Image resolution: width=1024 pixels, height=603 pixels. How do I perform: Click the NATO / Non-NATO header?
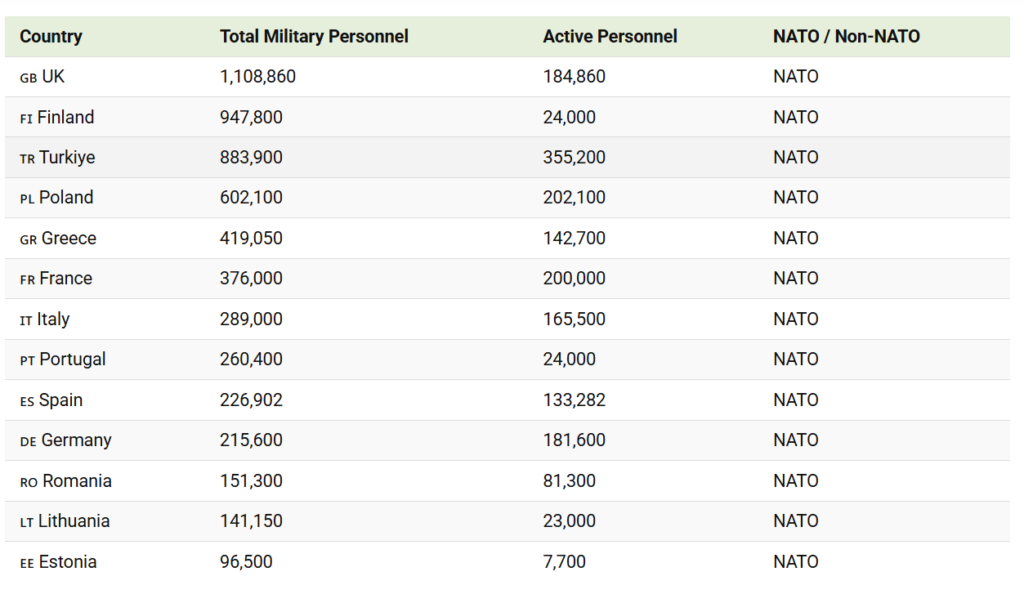point(846,36)
